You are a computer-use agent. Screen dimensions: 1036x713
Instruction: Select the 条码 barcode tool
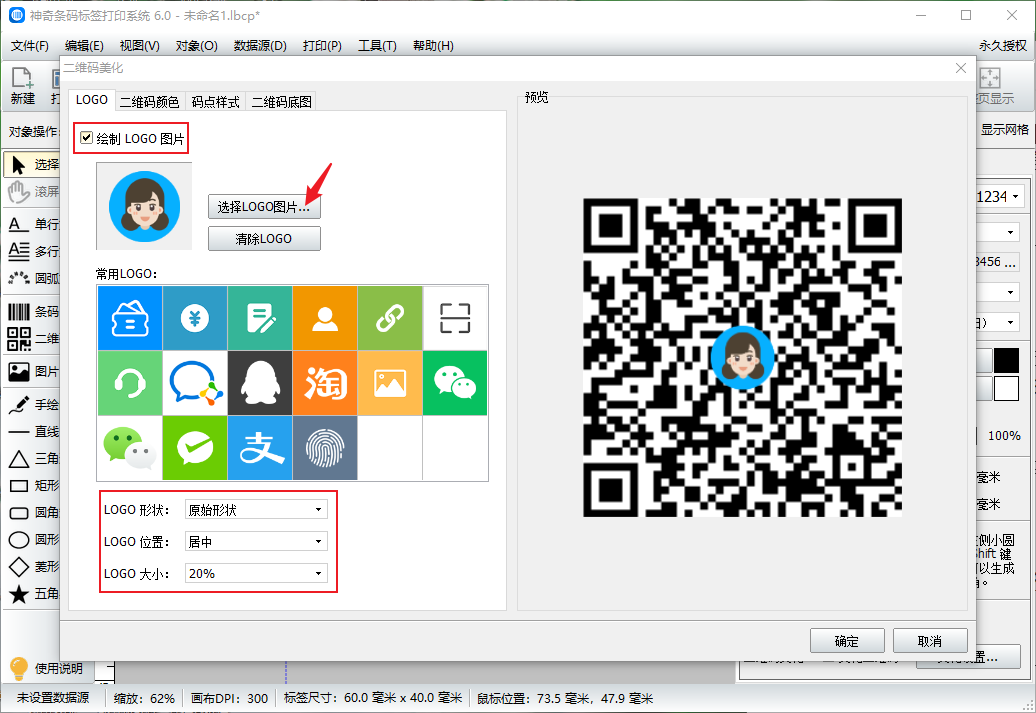(x=33, y=311)
